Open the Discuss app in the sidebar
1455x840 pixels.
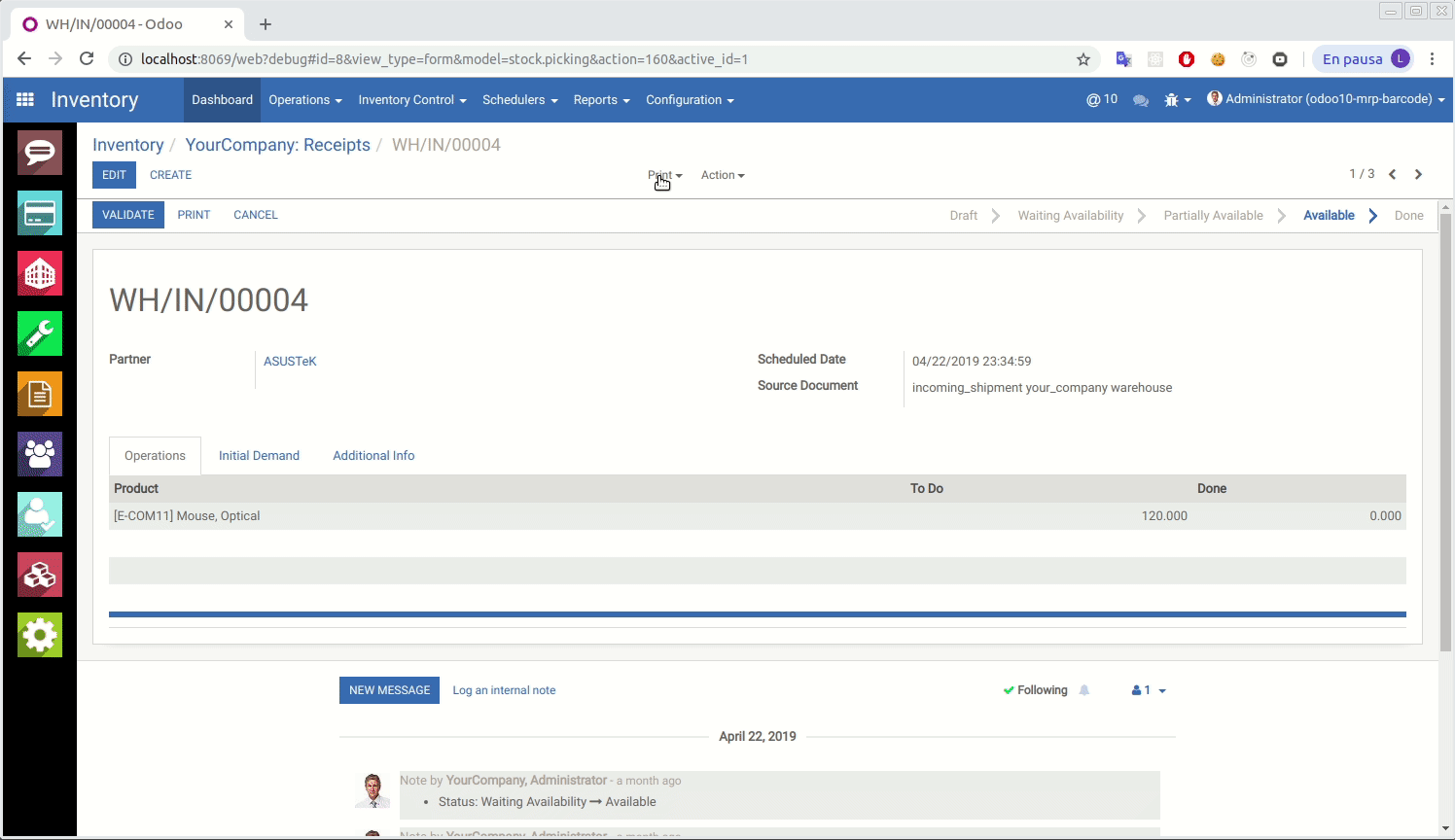point(40,153)
